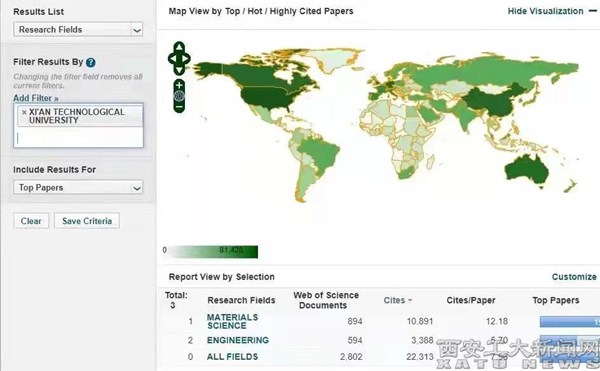This screenshot has height=371, width=600.
Task: Pan the map right with the arrow control
Action: [x=186, y=59]
